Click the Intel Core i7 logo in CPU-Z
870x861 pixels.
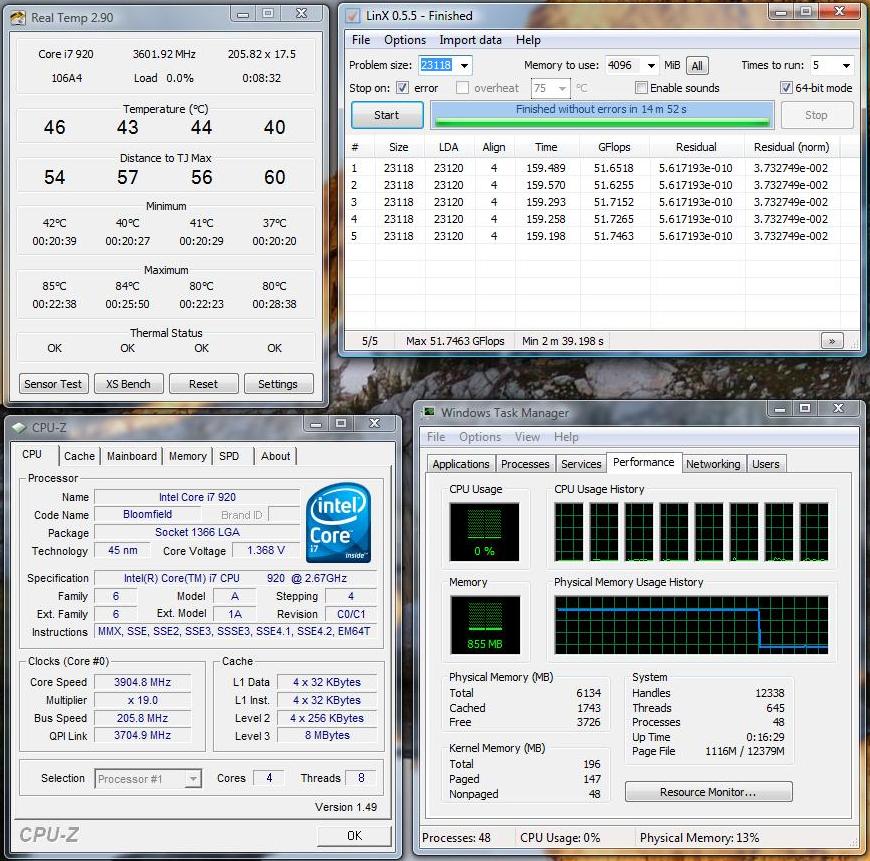pos(338,522)
